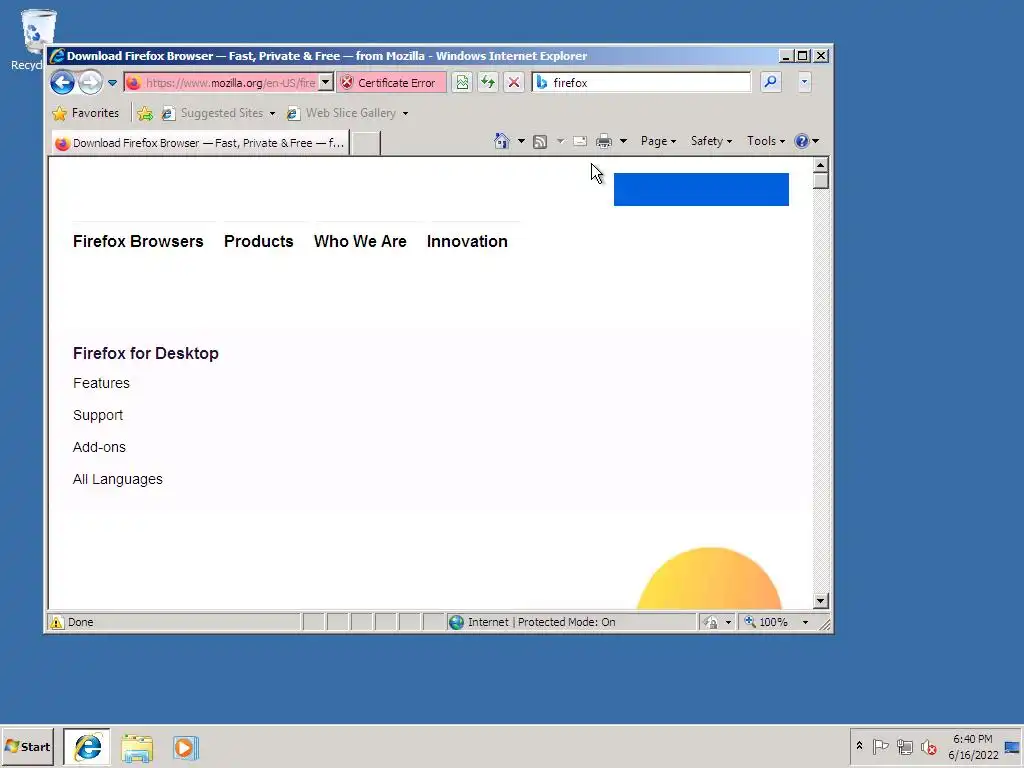Expand the Home button dropdown arrow

[x=521, y=141]
